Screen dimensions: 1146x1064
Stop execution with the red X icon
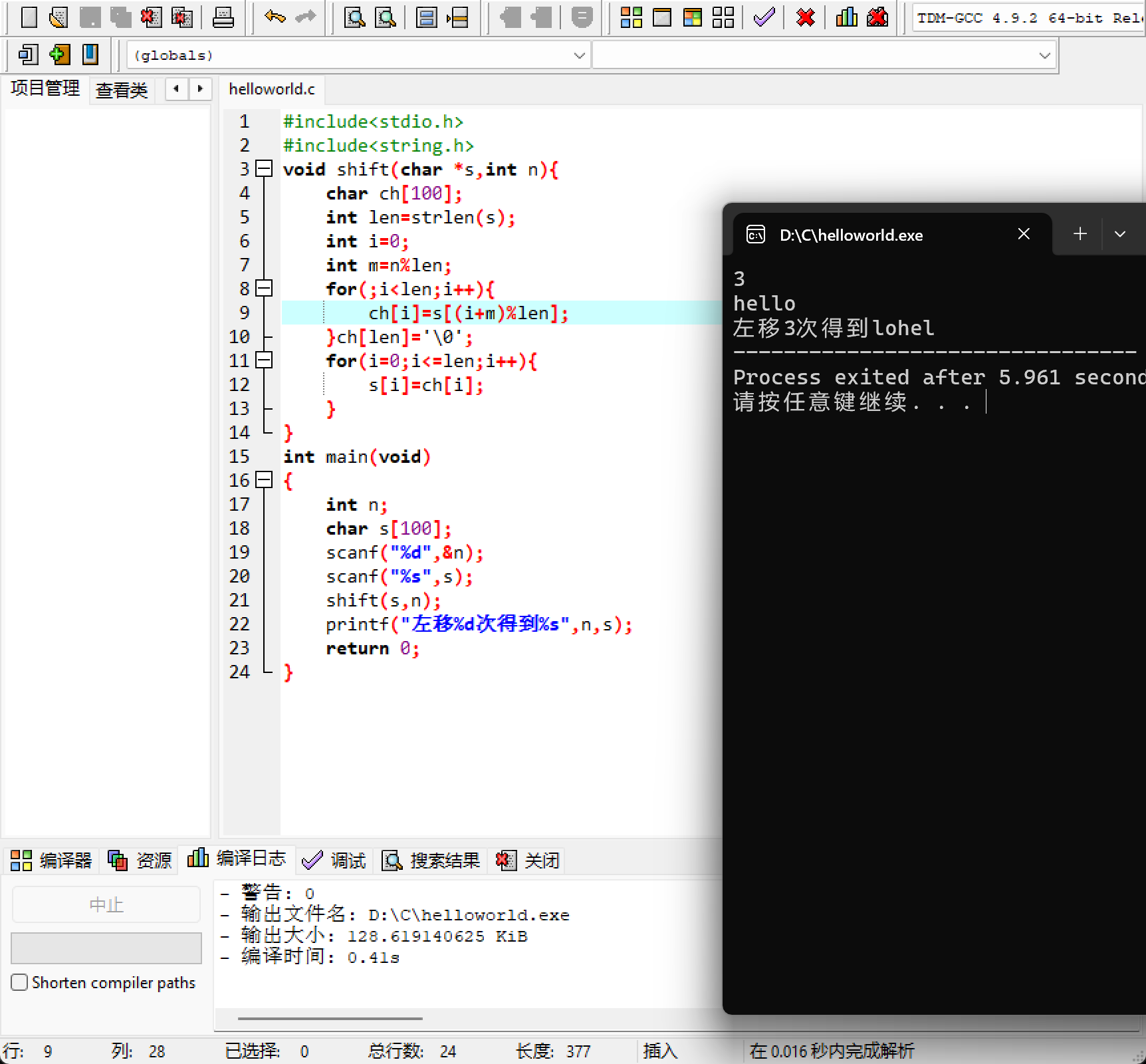pyautogui.click(x=806, y=17)
